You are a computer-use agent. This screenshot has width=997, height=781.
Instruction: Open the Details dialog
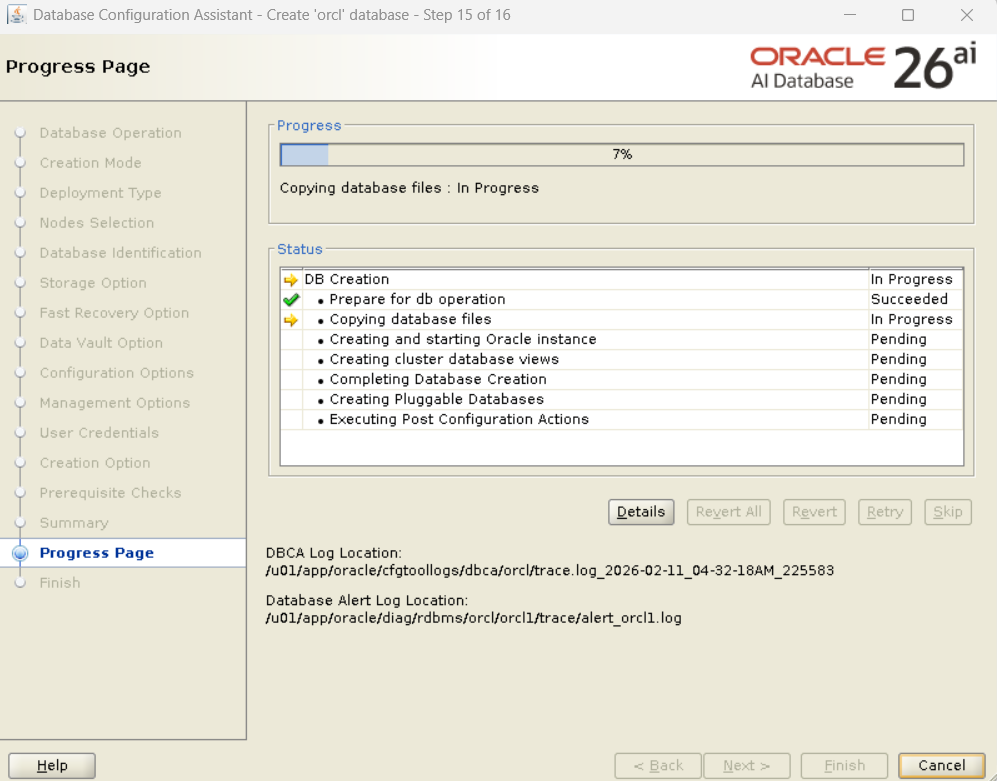click(x=641, y=512)
